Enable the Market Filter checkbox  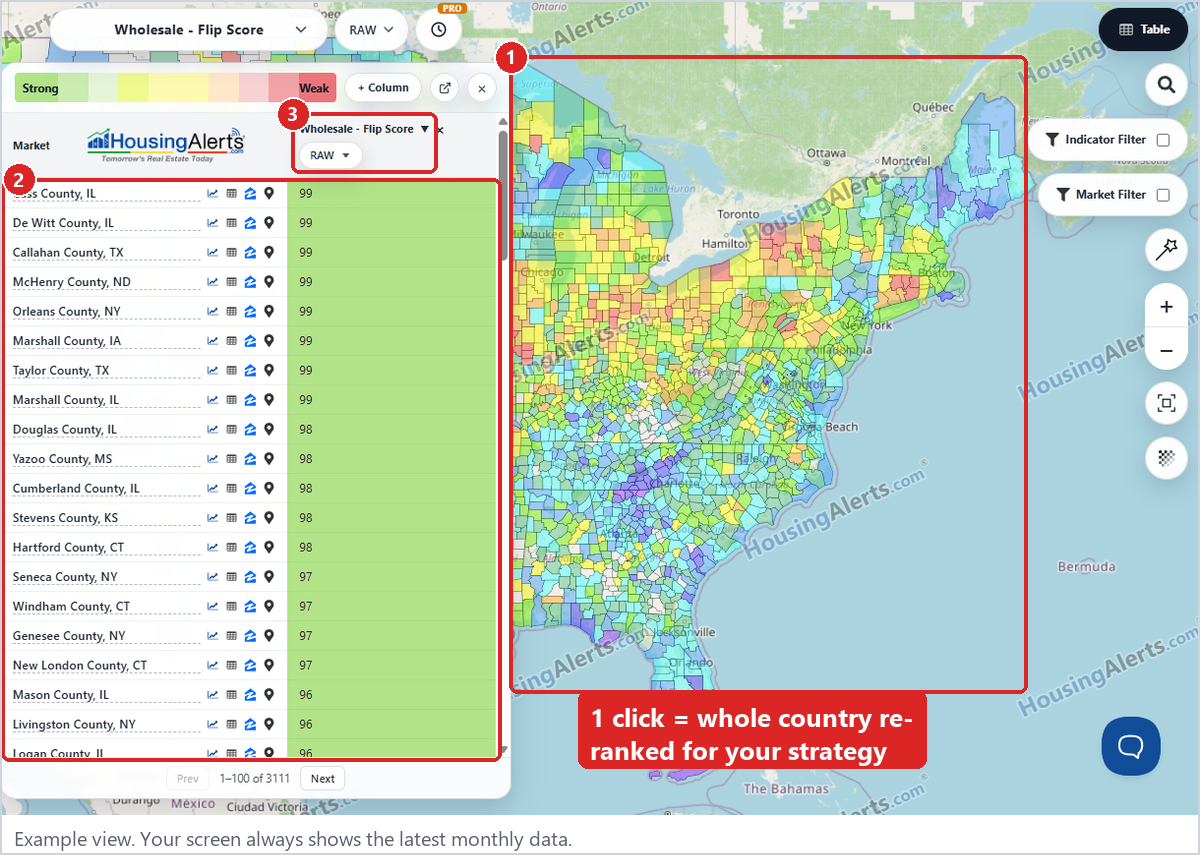(x=1163, y=195)
